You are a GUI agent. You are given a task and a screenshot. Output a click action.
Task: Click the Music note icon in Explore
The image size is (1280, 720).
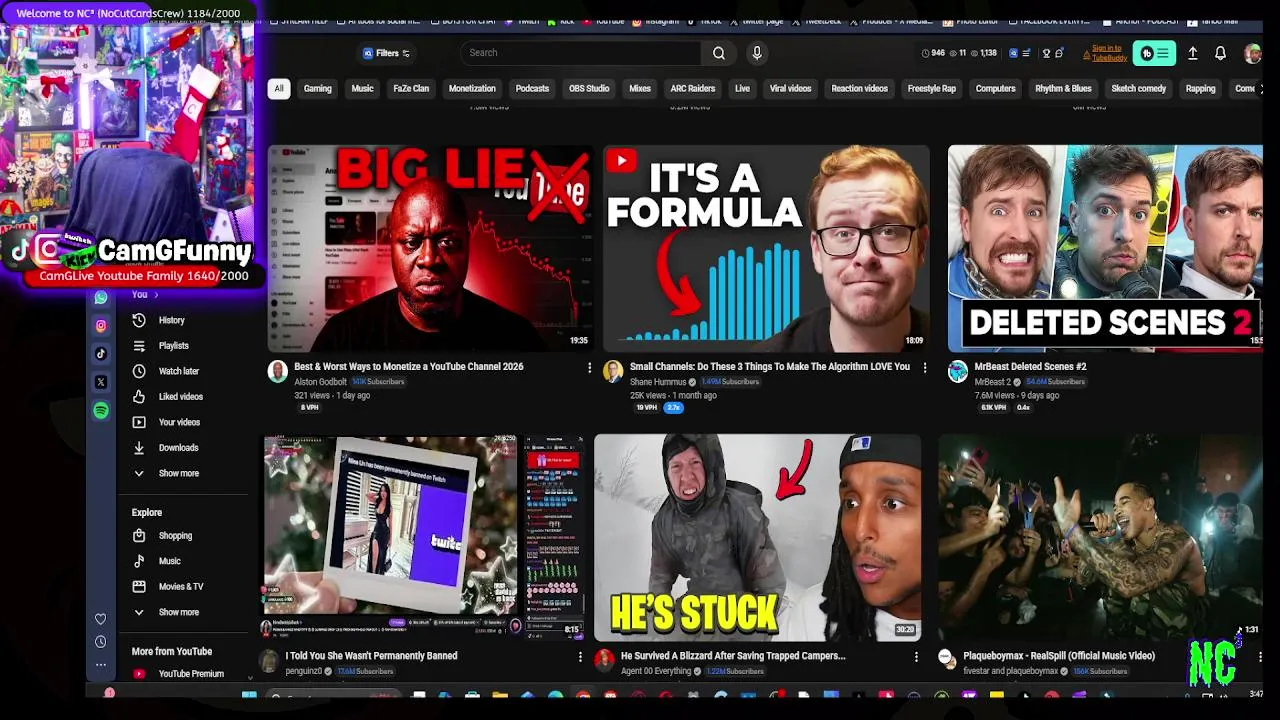(139, 561)
